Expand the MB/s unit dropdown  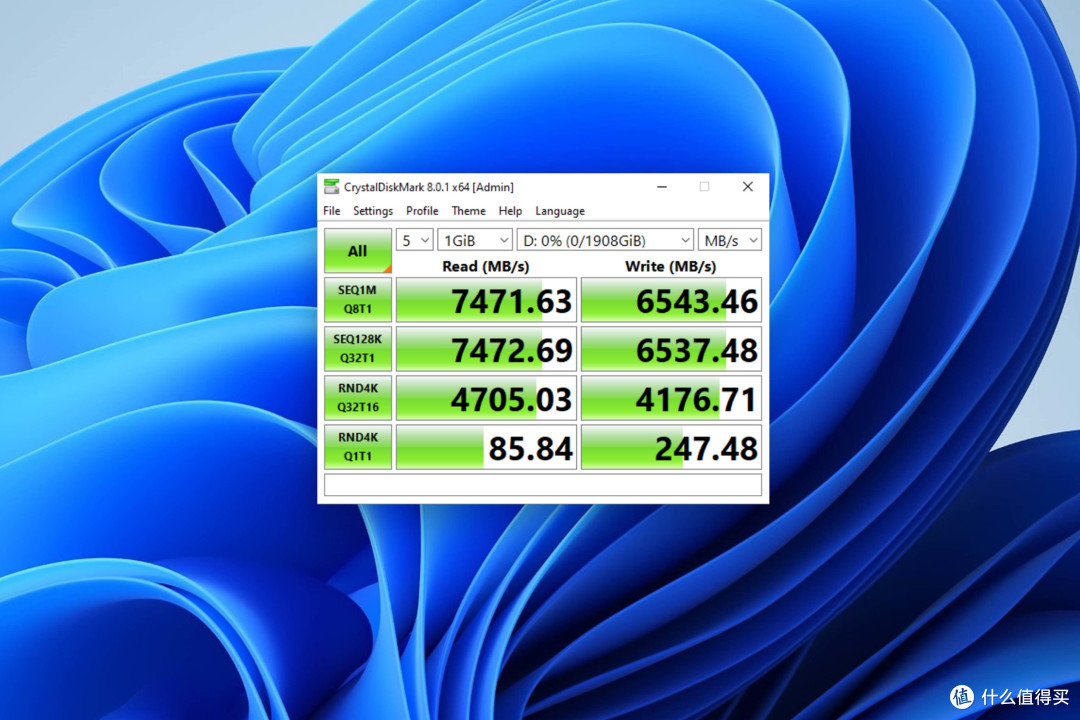729,240
